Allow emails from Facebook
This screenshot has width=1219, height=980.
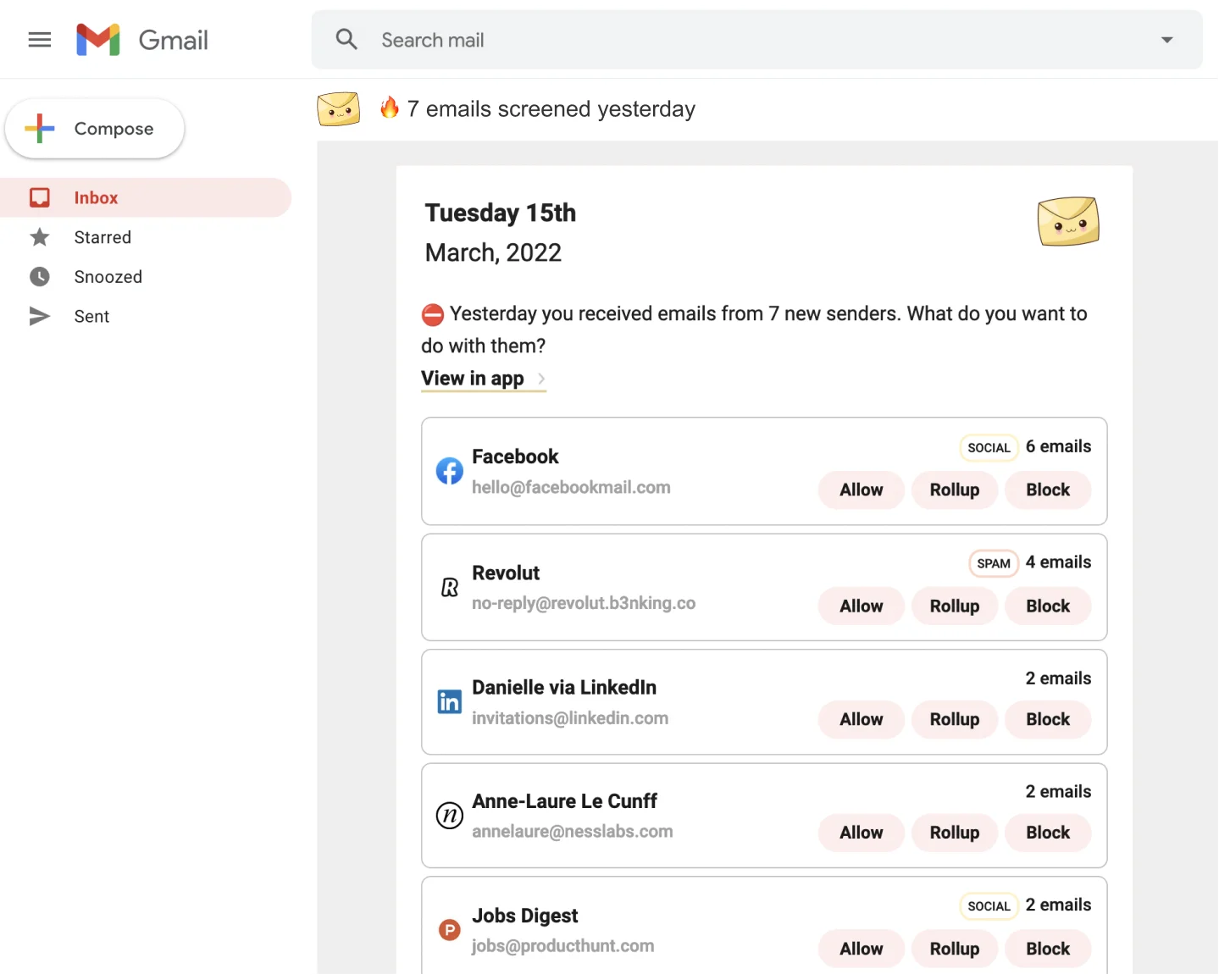point(861,490)
